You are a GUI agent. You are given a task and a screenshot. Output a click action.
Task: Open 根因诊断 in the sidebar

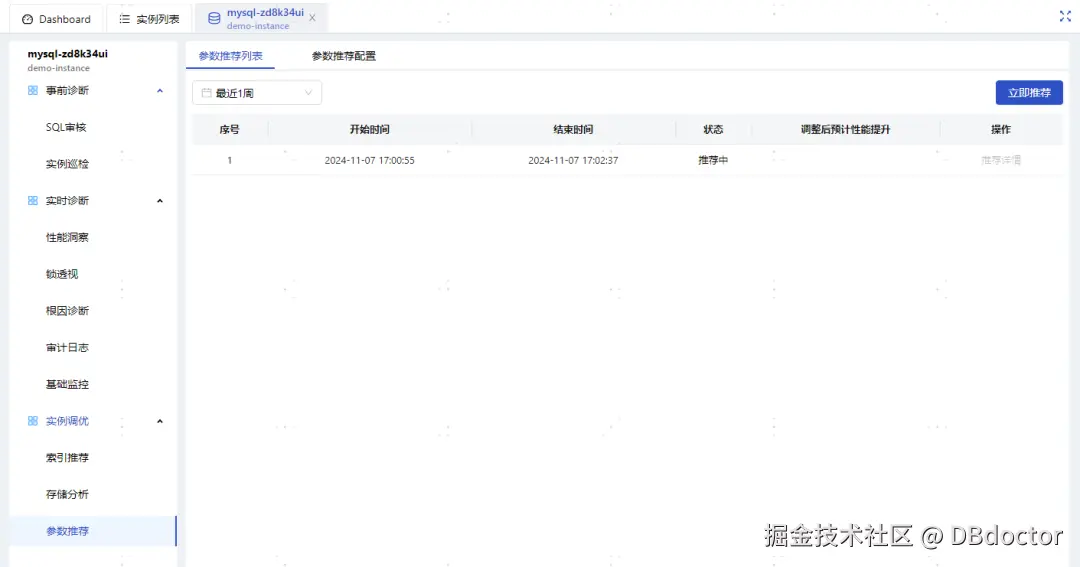pos(67,311)
